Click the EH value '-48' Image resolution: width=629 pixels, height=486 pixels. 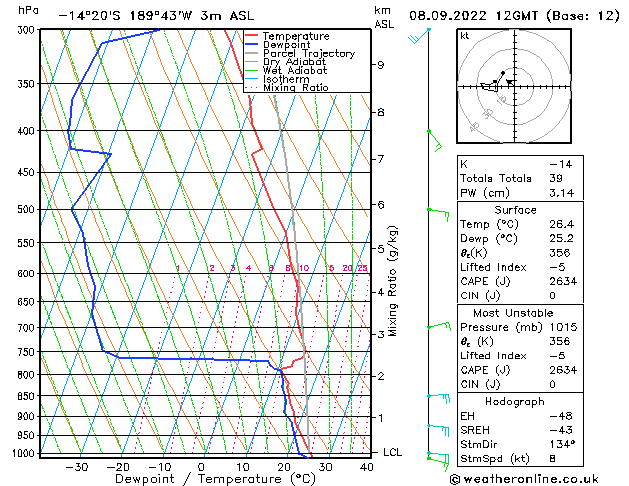pos(561,416)
